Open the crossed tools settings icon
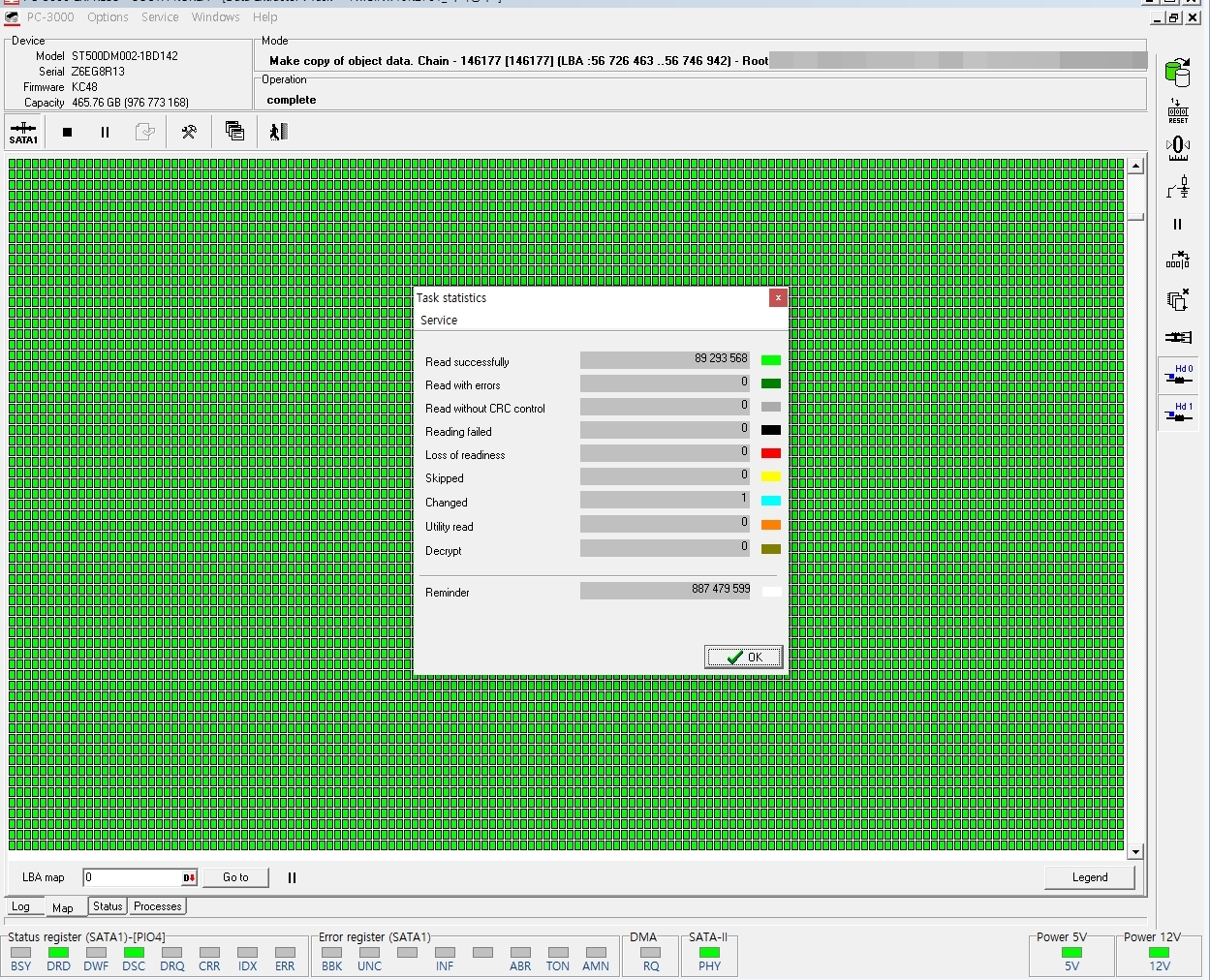The height and width of the screenshot is (980, 1210). [x=189, y=132]
